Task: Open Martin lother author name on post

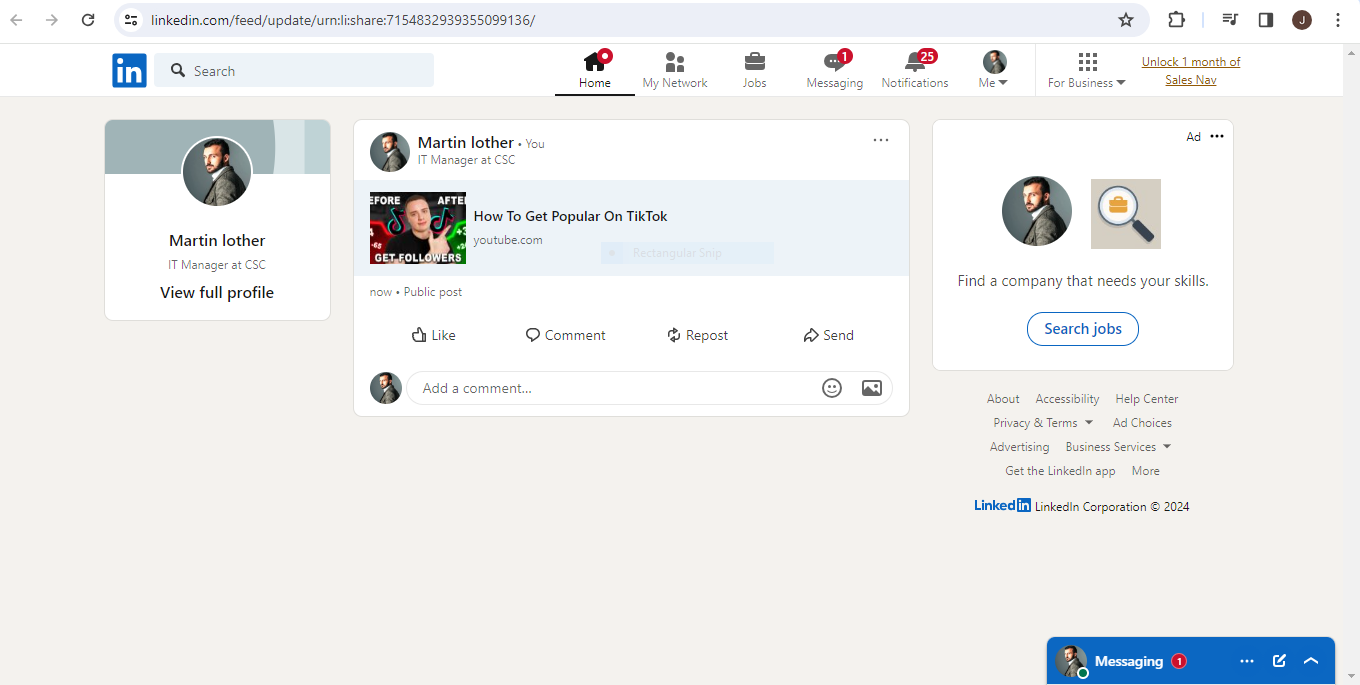Action: click(x=466, y=142)
